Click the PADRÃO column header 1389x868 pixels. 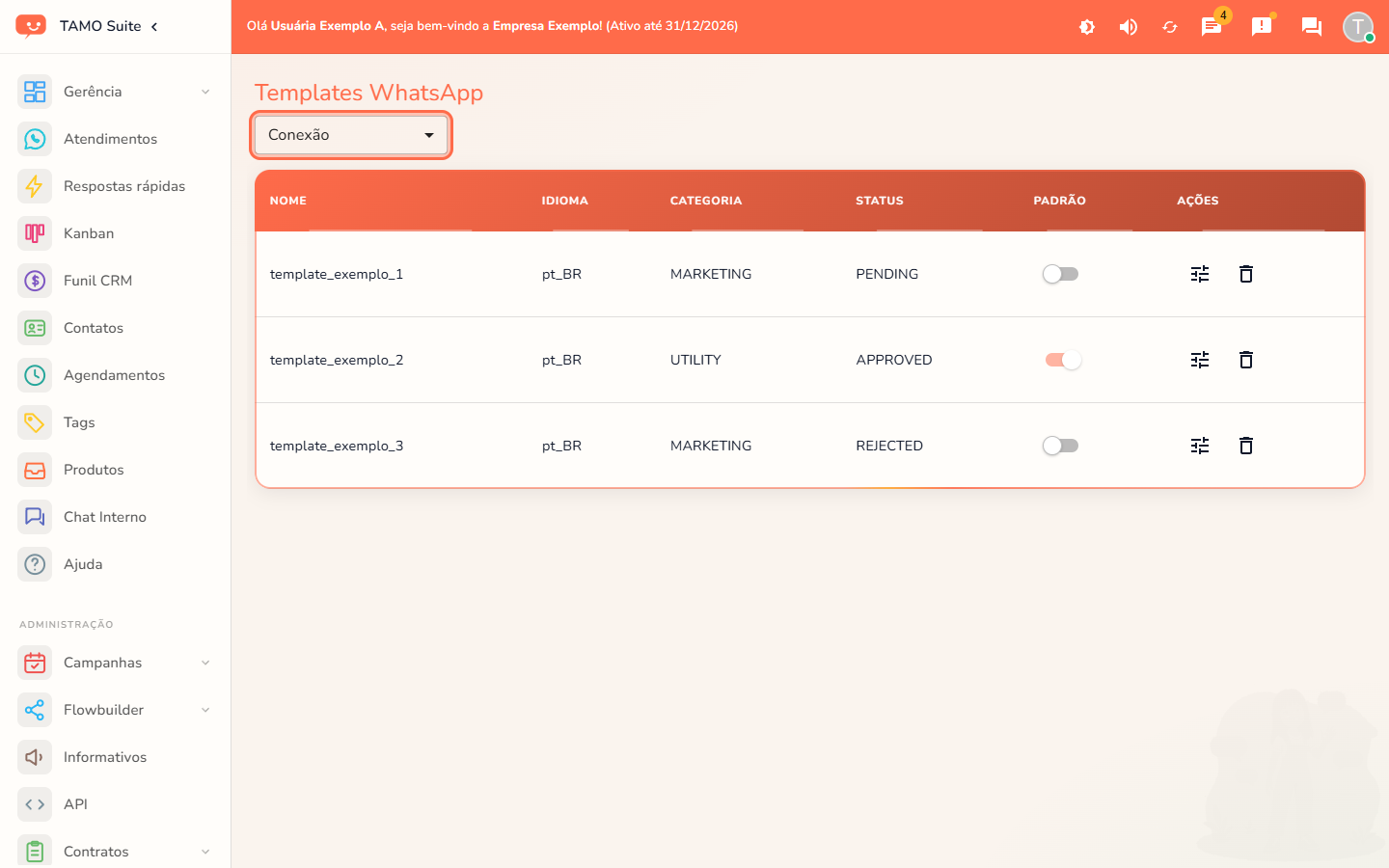point(1060,201)
